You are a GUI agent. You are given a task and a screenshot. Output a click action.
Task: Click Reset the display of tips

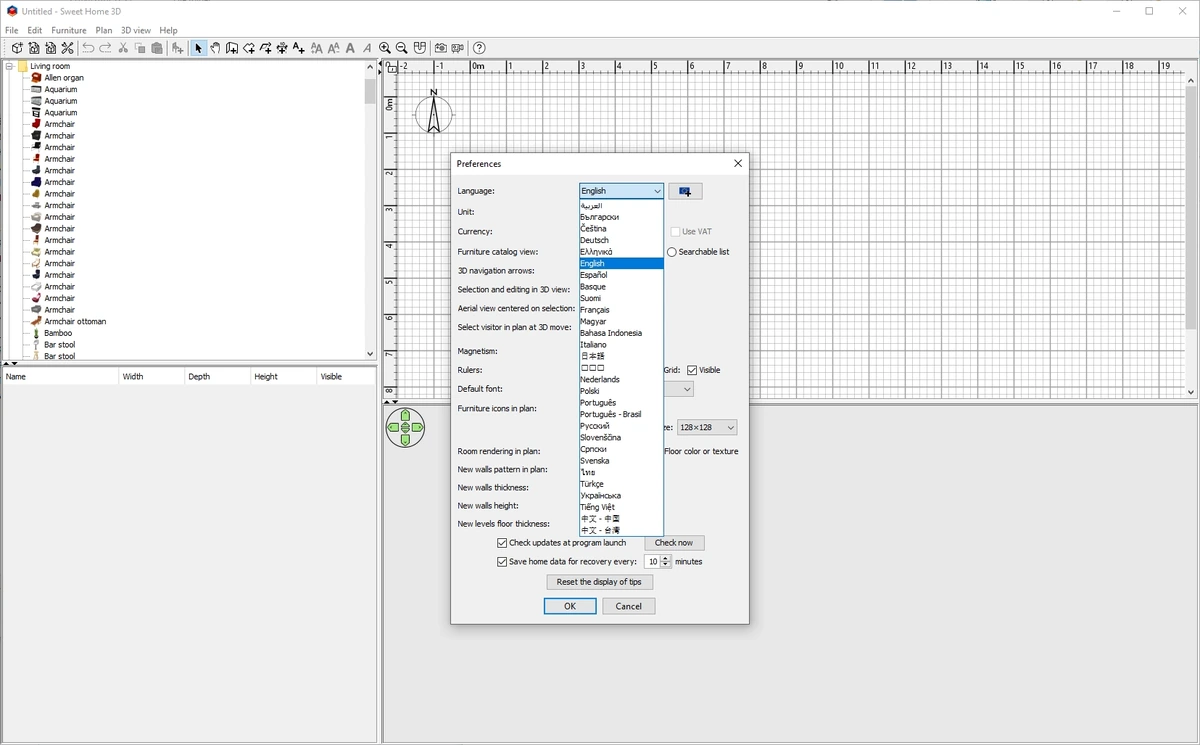pyautogui.click(x=599, y=582)
